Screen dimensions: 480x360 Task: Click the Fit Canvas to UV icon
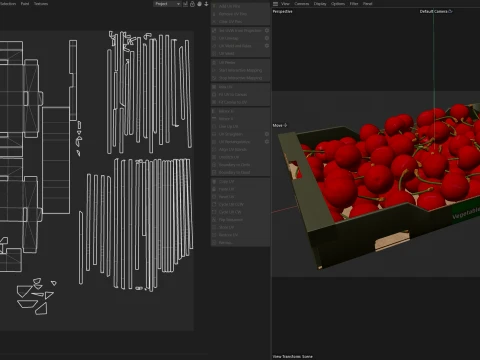214,102
